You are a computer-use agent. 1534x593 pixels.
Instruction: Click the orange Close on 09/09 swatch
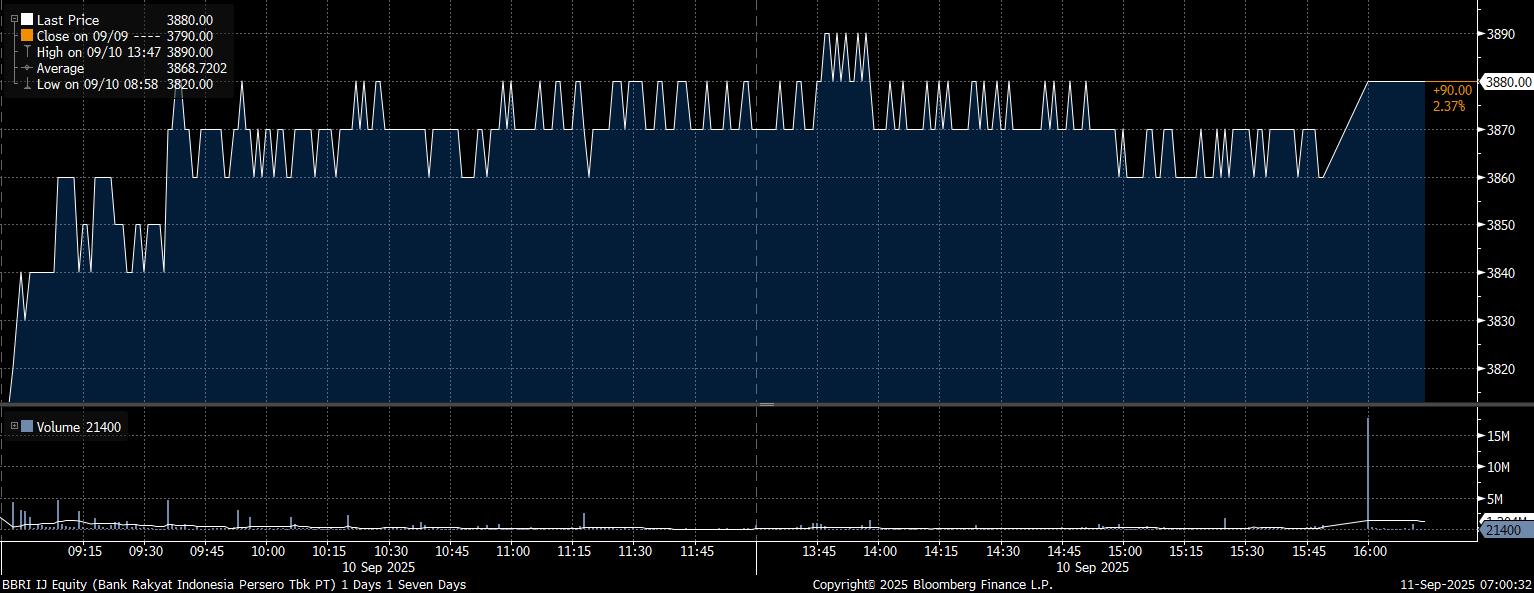(27, 36)
